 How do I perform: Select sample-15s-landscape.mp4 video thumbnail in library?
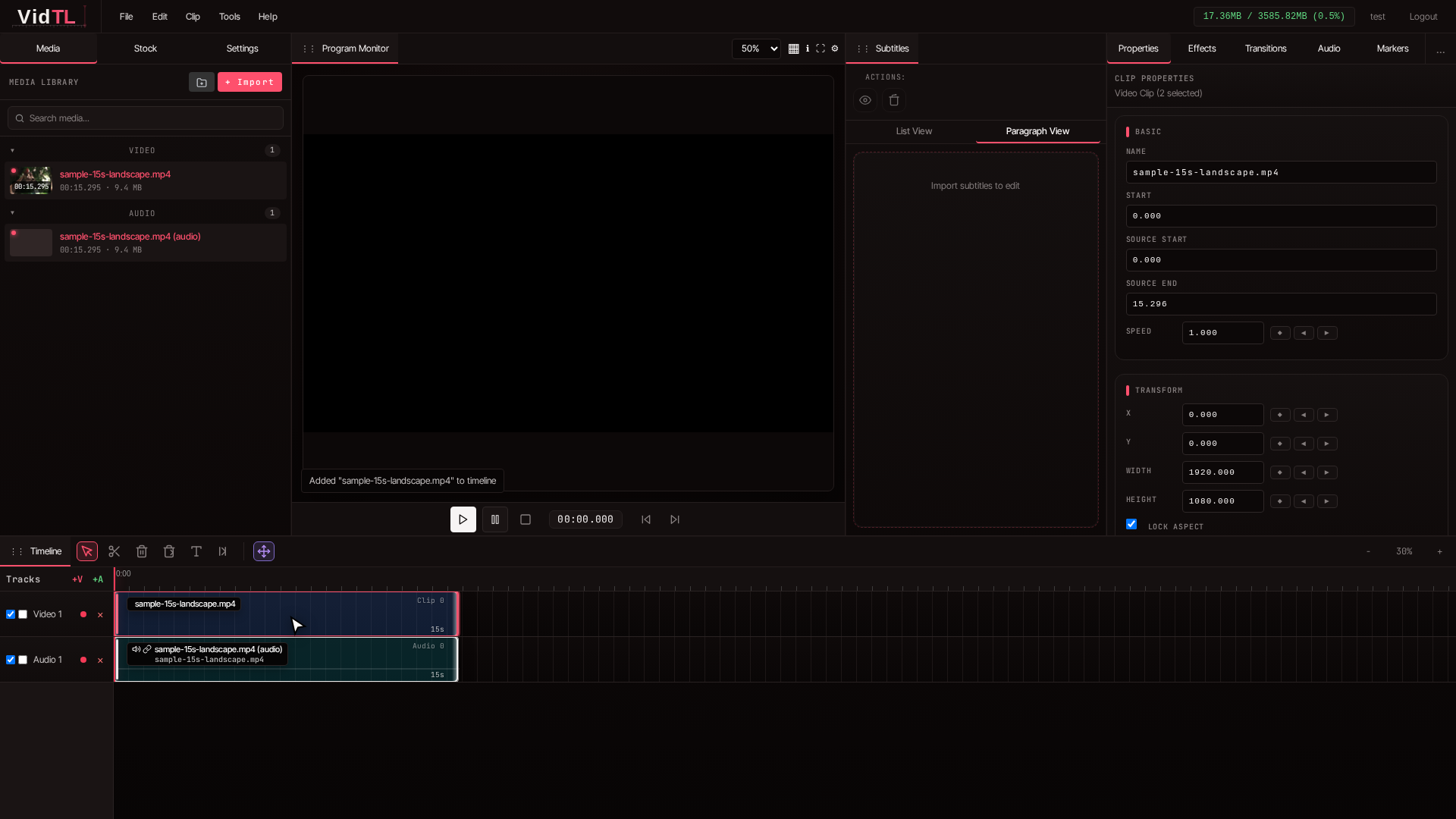(31, 180)
